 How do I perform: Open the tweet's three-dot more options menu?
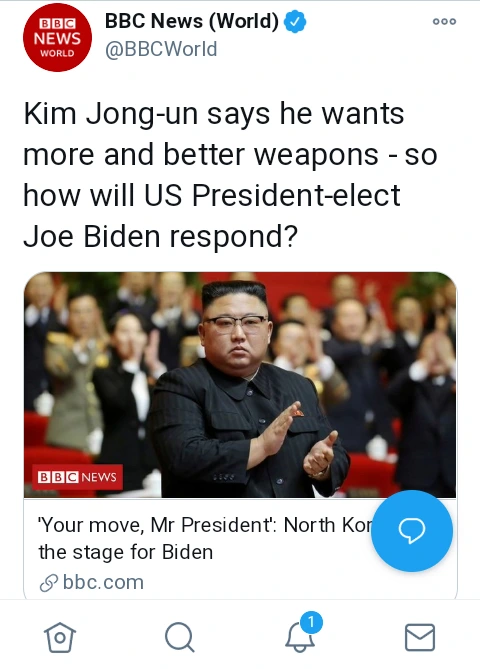(x=444, y=21)
